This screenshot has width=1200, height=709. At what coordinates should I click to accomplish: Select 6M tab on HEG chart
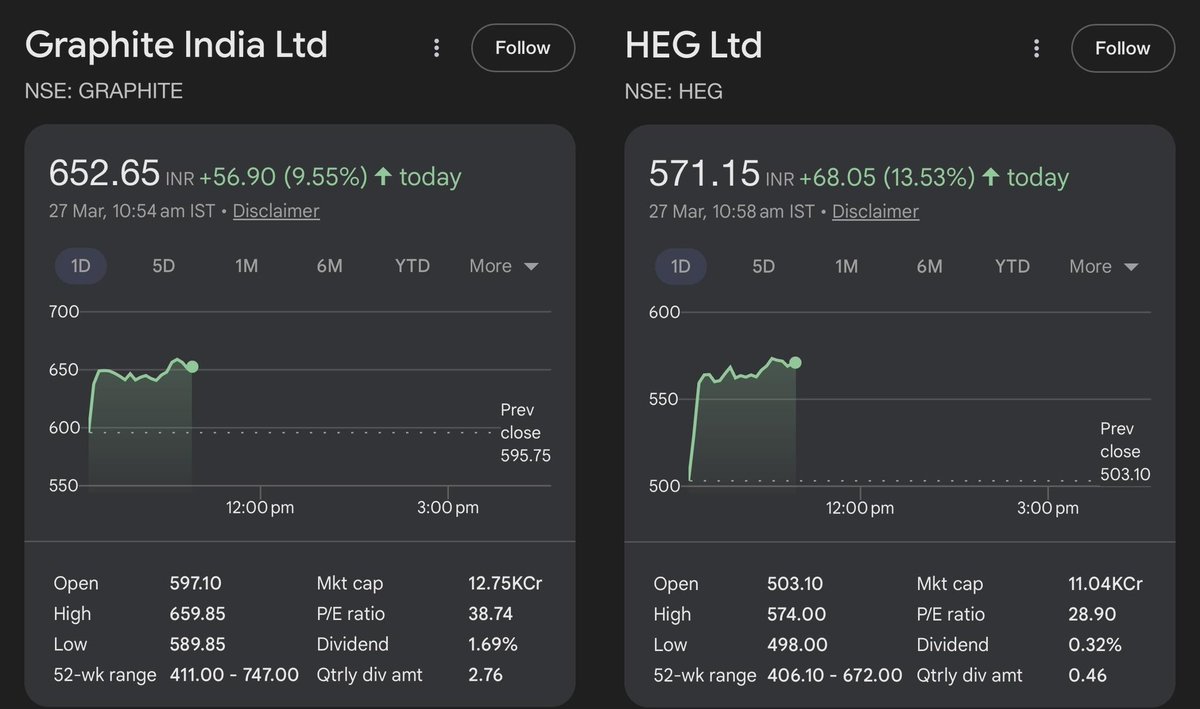coord(929,266)
